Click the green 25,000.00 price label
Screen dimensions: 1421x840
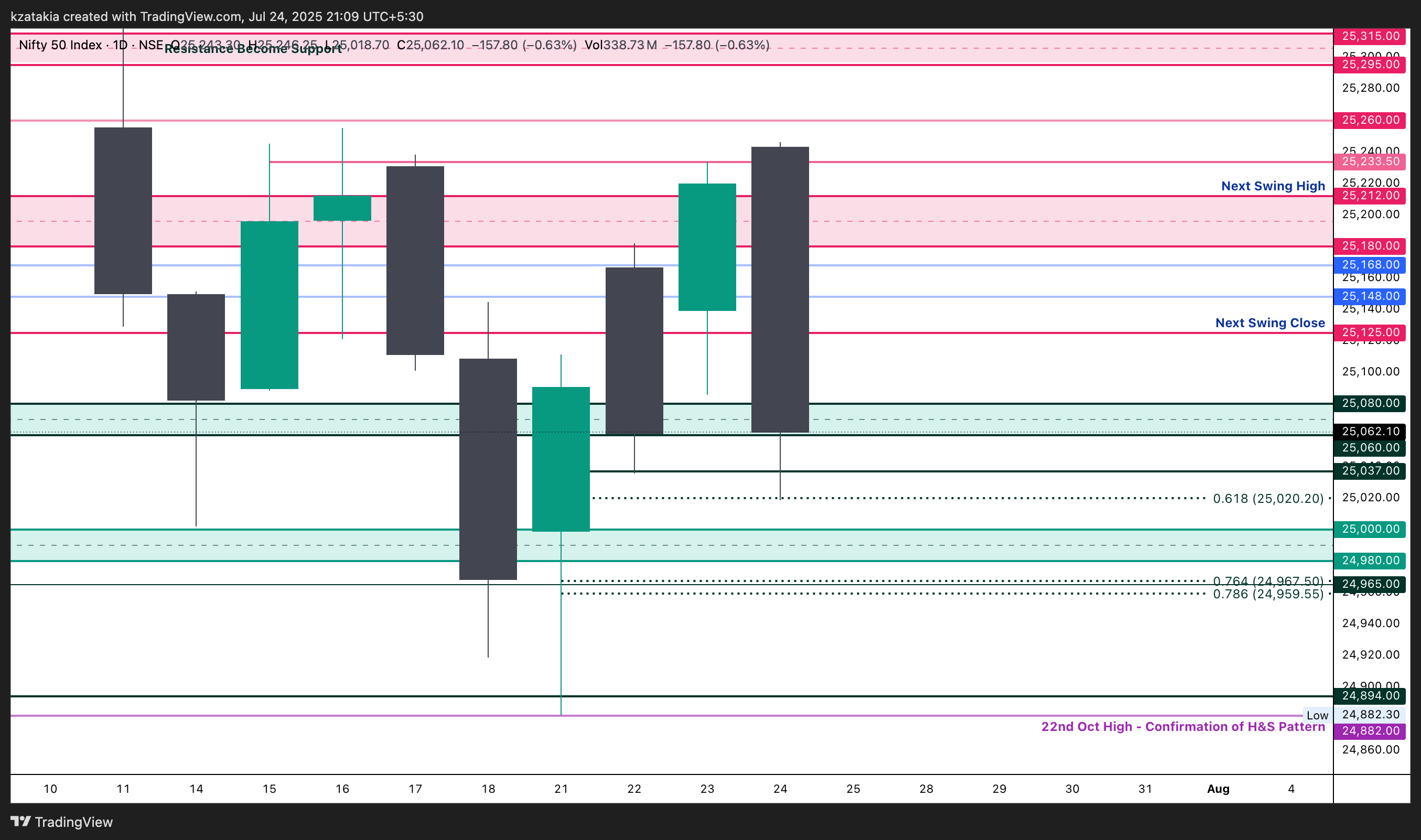[x=1370, y=529]
